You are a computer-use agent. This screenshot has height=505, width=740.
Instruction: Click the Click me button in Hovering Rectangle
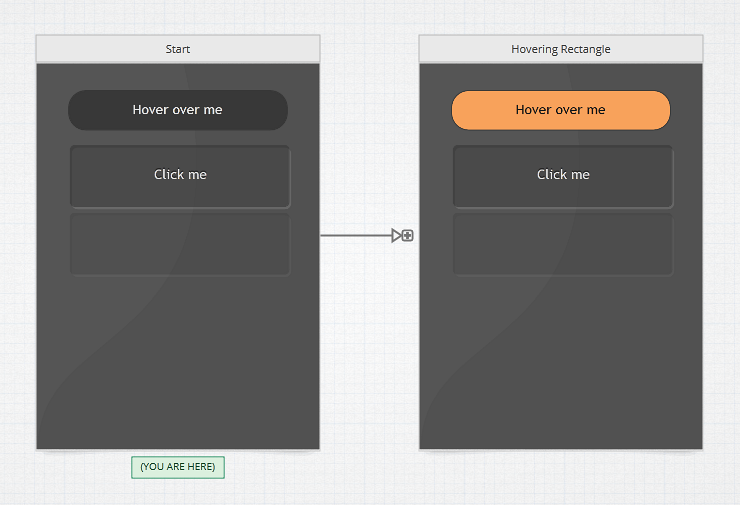[563, 177]
